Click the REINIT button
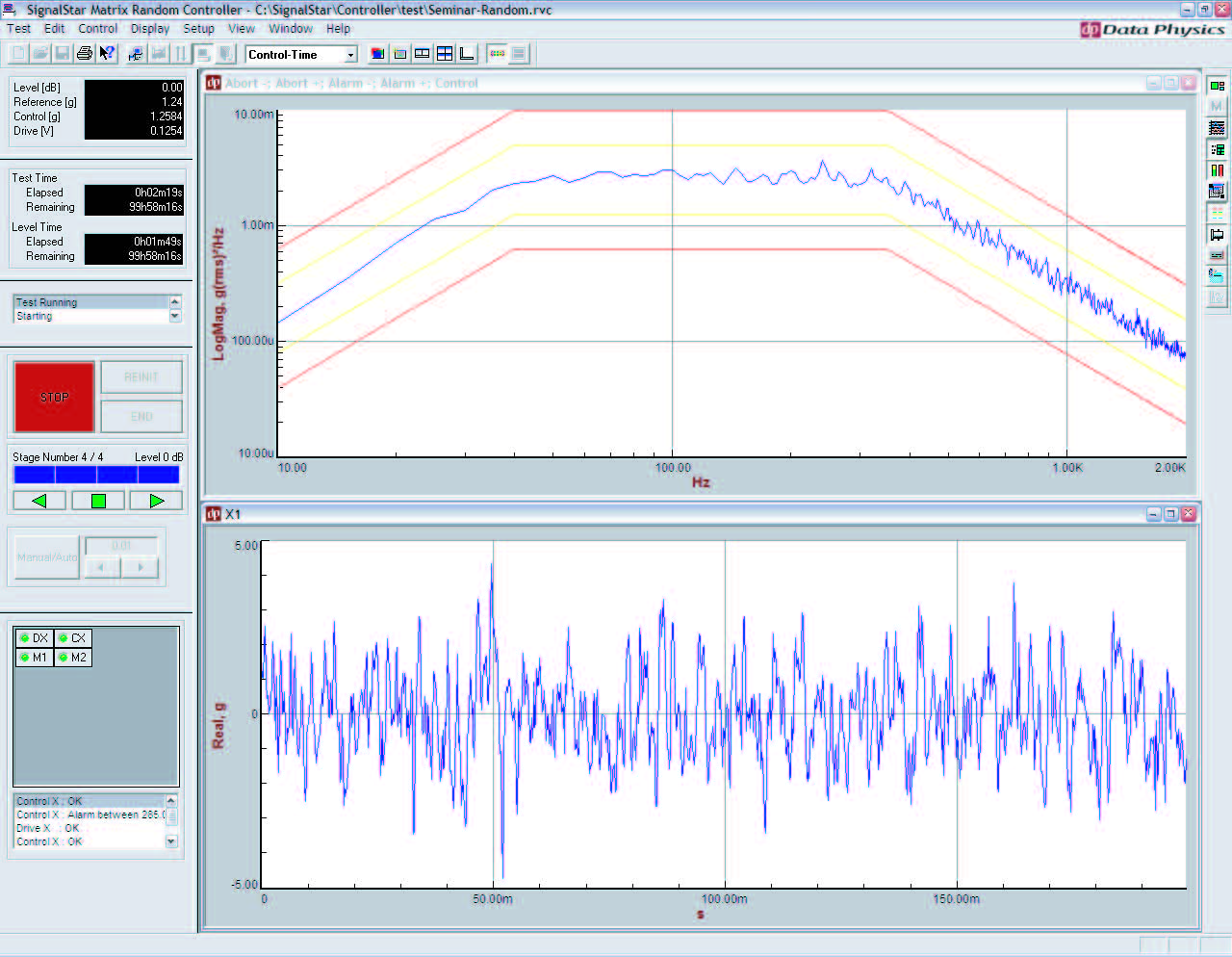Viewport: 1232px width, 957px height. (x=141, y=377)
